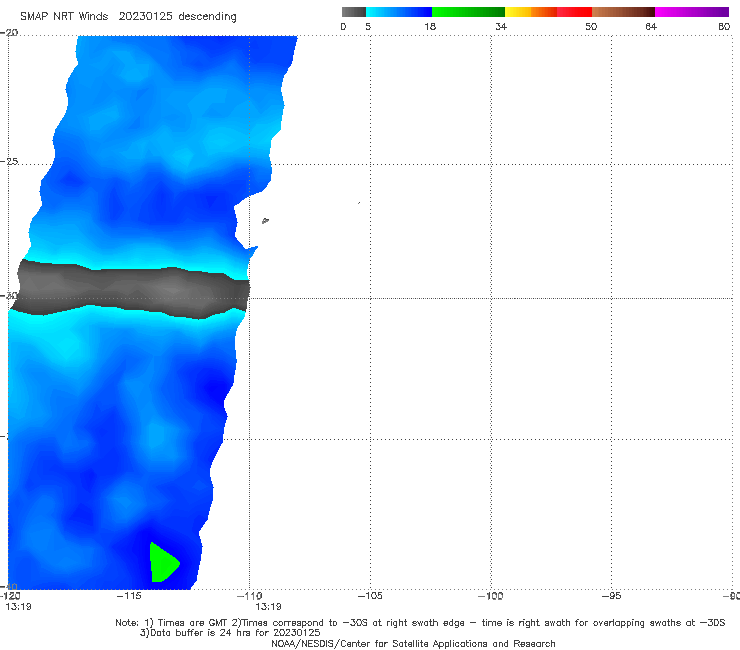Viewport: 740px width, 650px height.
Task: Click the green high-wind patch on the map
Action: 163,563
